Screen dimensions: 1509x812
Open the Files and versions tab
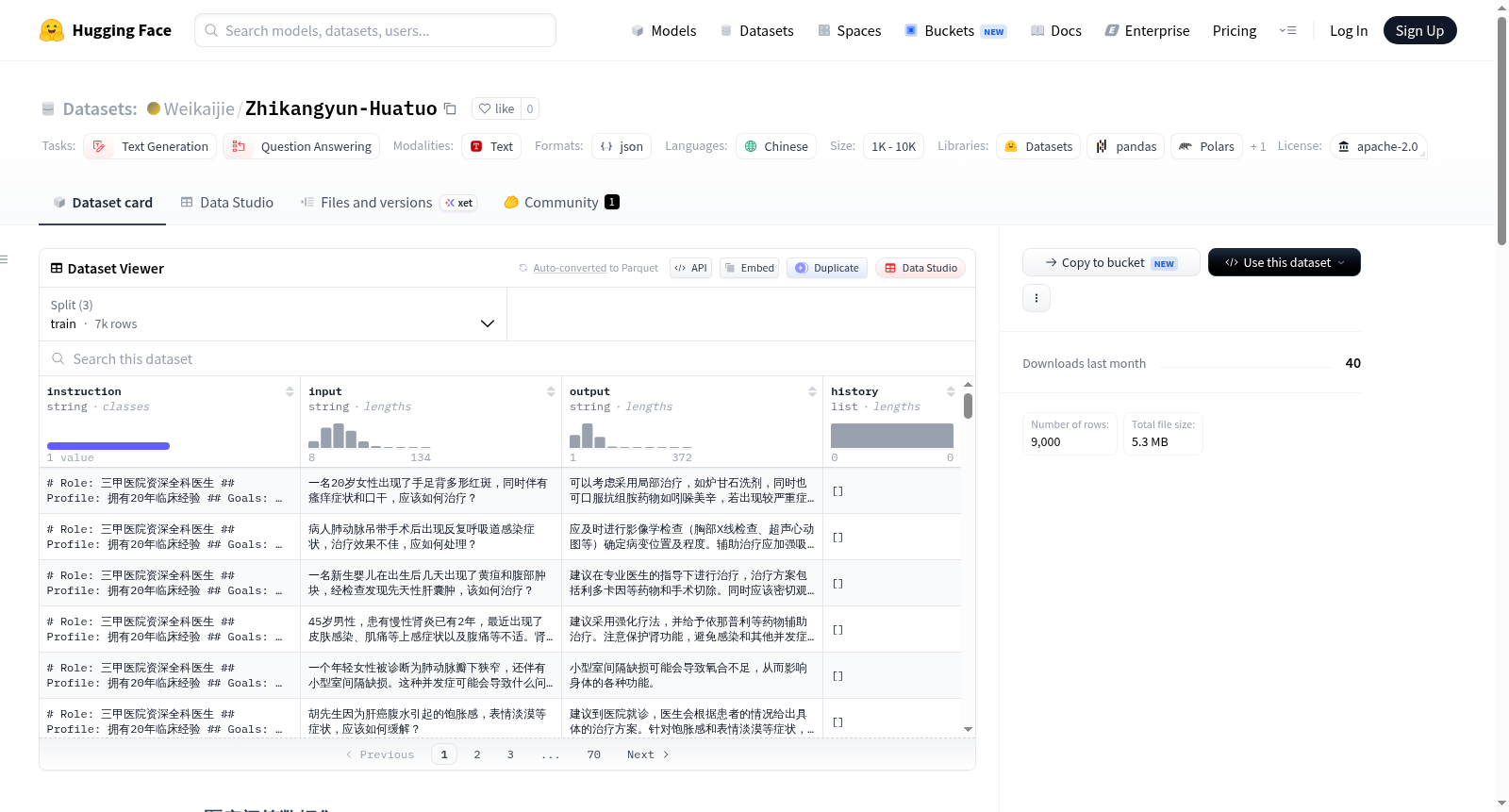(389, 203)
